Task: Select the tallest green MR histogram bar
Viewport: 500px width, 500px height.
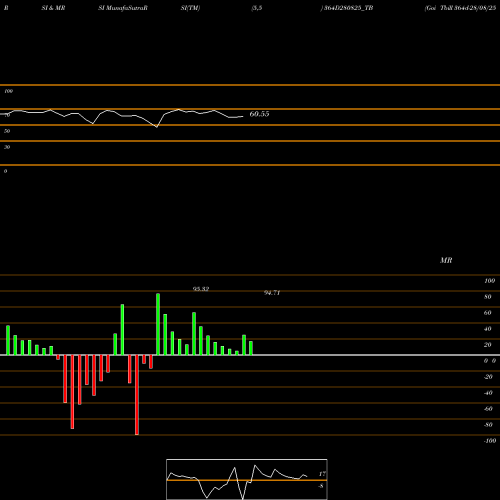Action: point(158,324)
